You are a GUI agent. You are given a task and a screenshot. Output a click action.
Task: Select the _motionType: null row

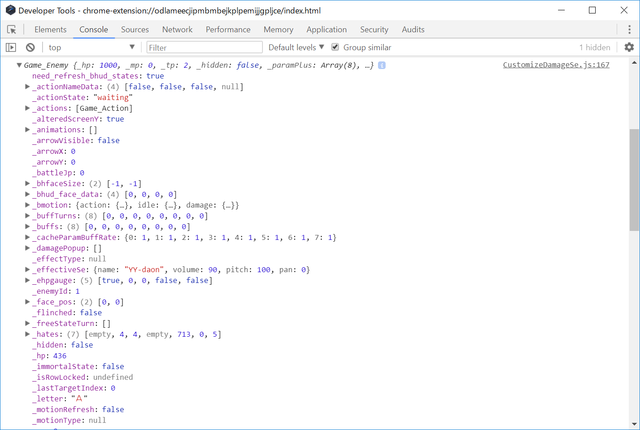(69, 420)
